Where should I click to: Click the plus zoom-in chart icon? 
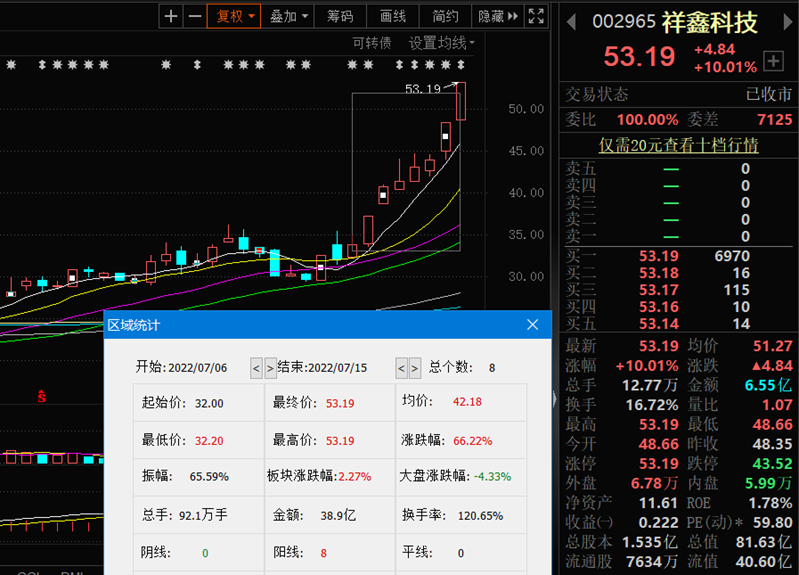click(171, 16)
